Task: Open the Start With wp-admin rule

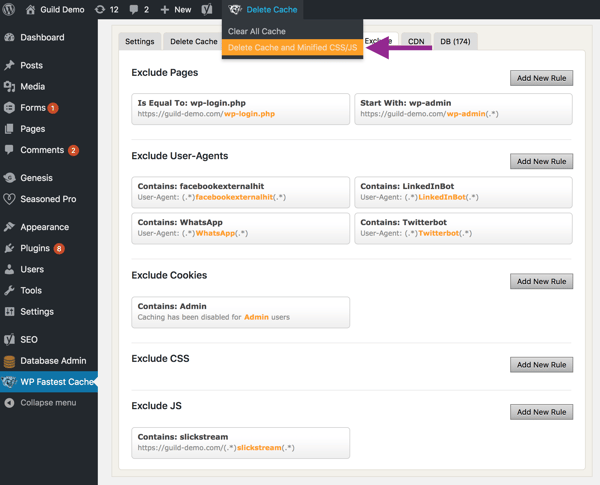Action: [x=463, y=109]
